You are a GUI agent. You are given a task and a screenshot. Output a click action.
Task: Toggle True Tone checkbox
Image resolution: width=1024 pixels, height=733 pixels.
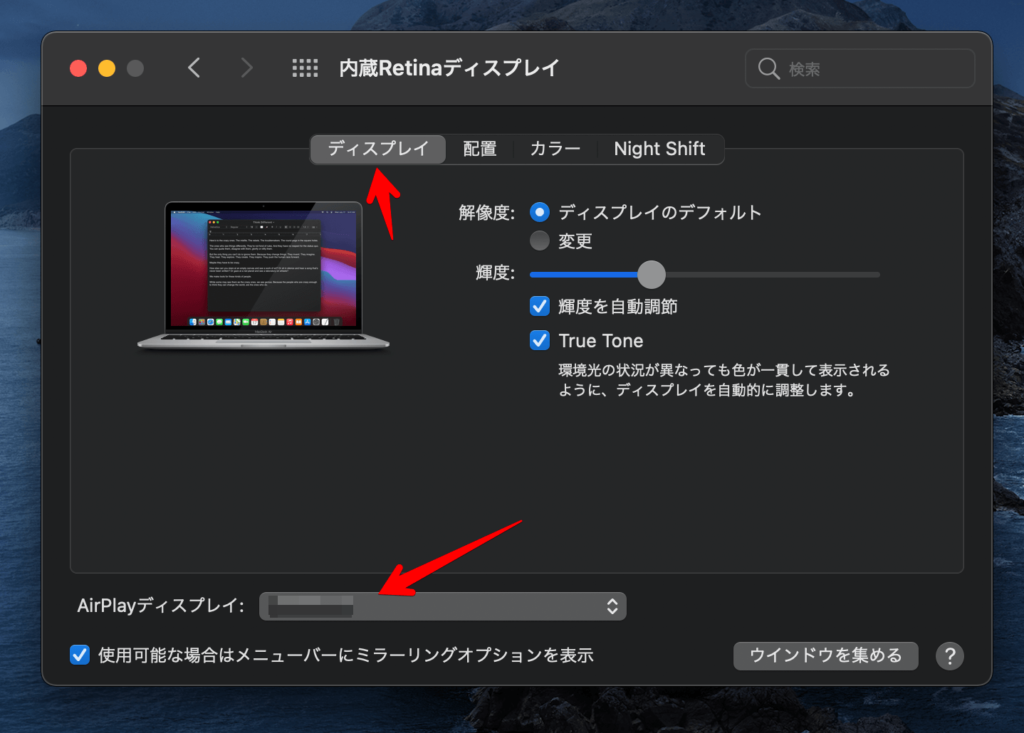click(539, 340)
